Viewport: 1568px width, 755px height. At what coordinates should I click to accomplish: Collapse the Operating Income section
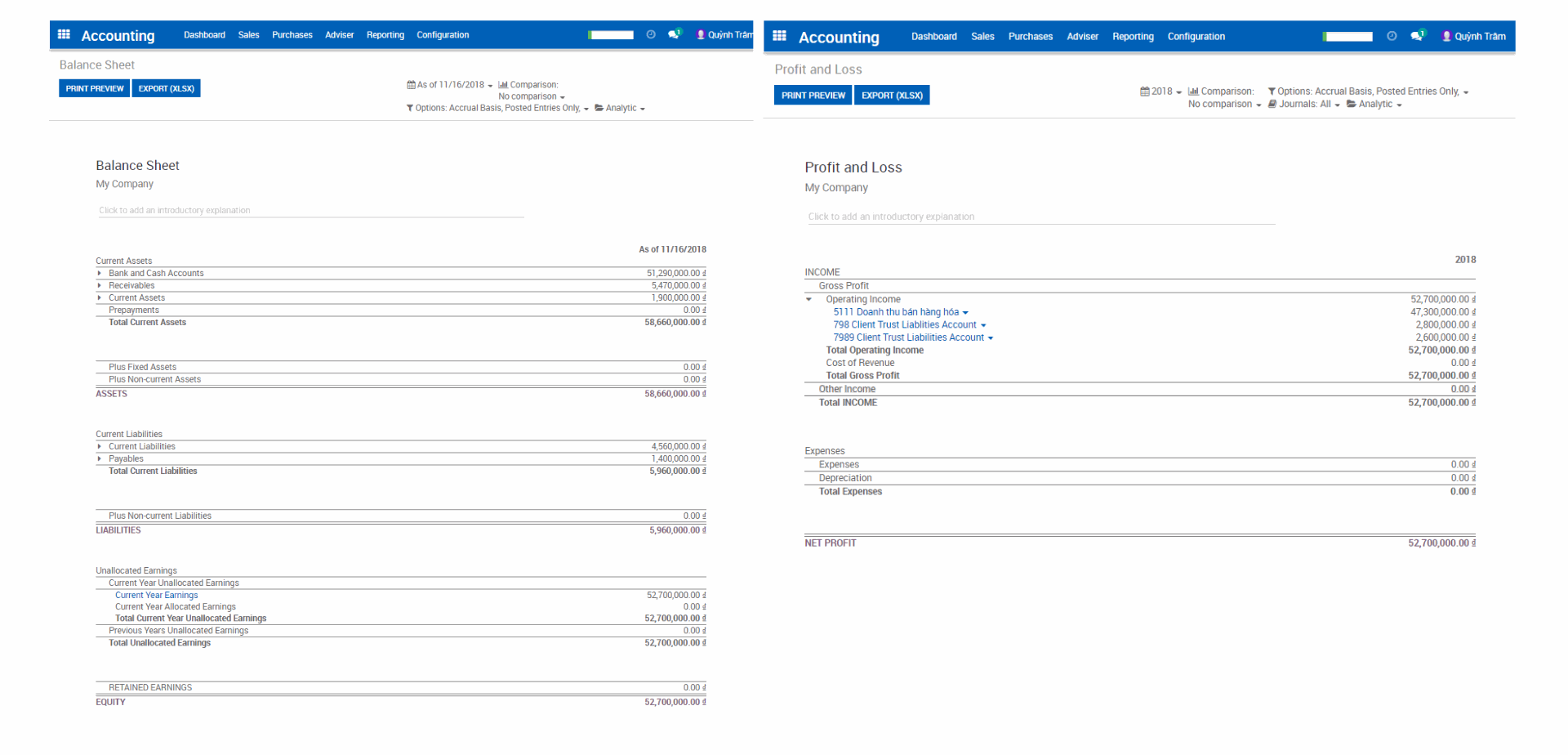pos(809,299)
